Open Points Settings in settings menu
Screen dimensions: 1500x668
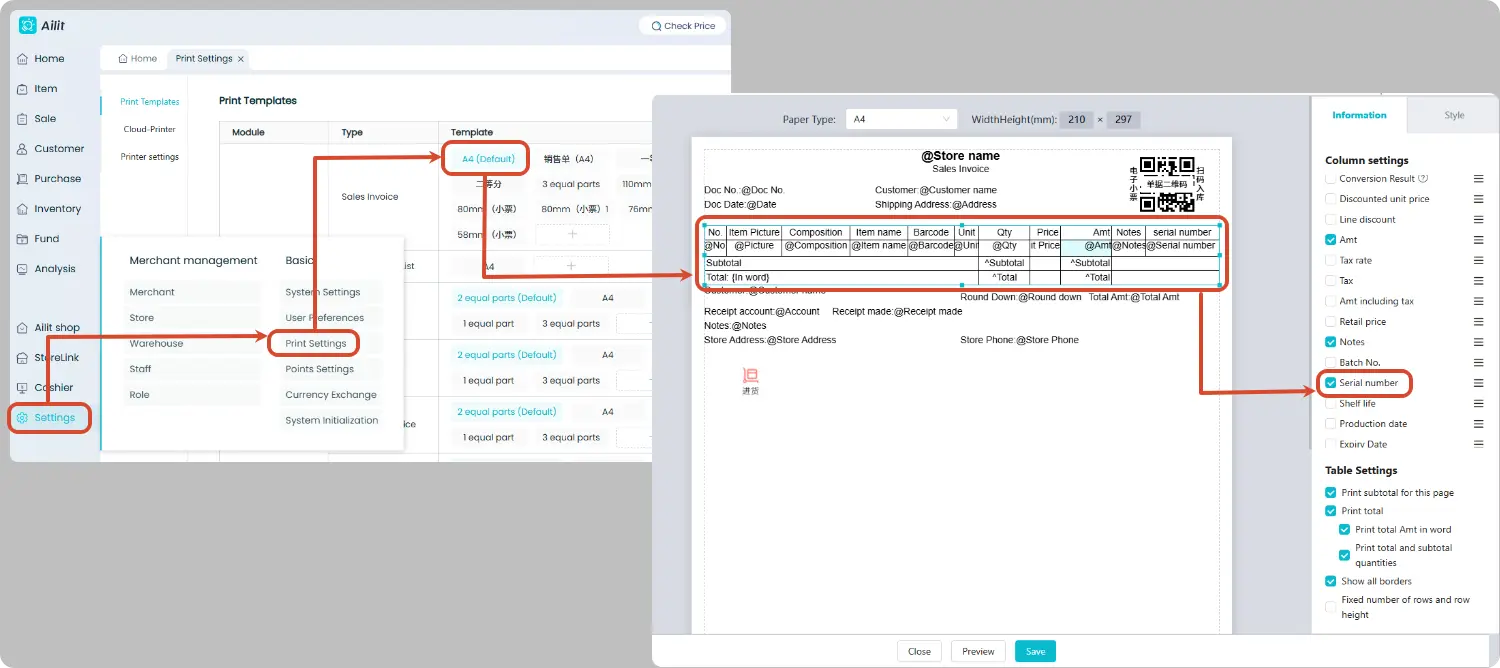320,369
